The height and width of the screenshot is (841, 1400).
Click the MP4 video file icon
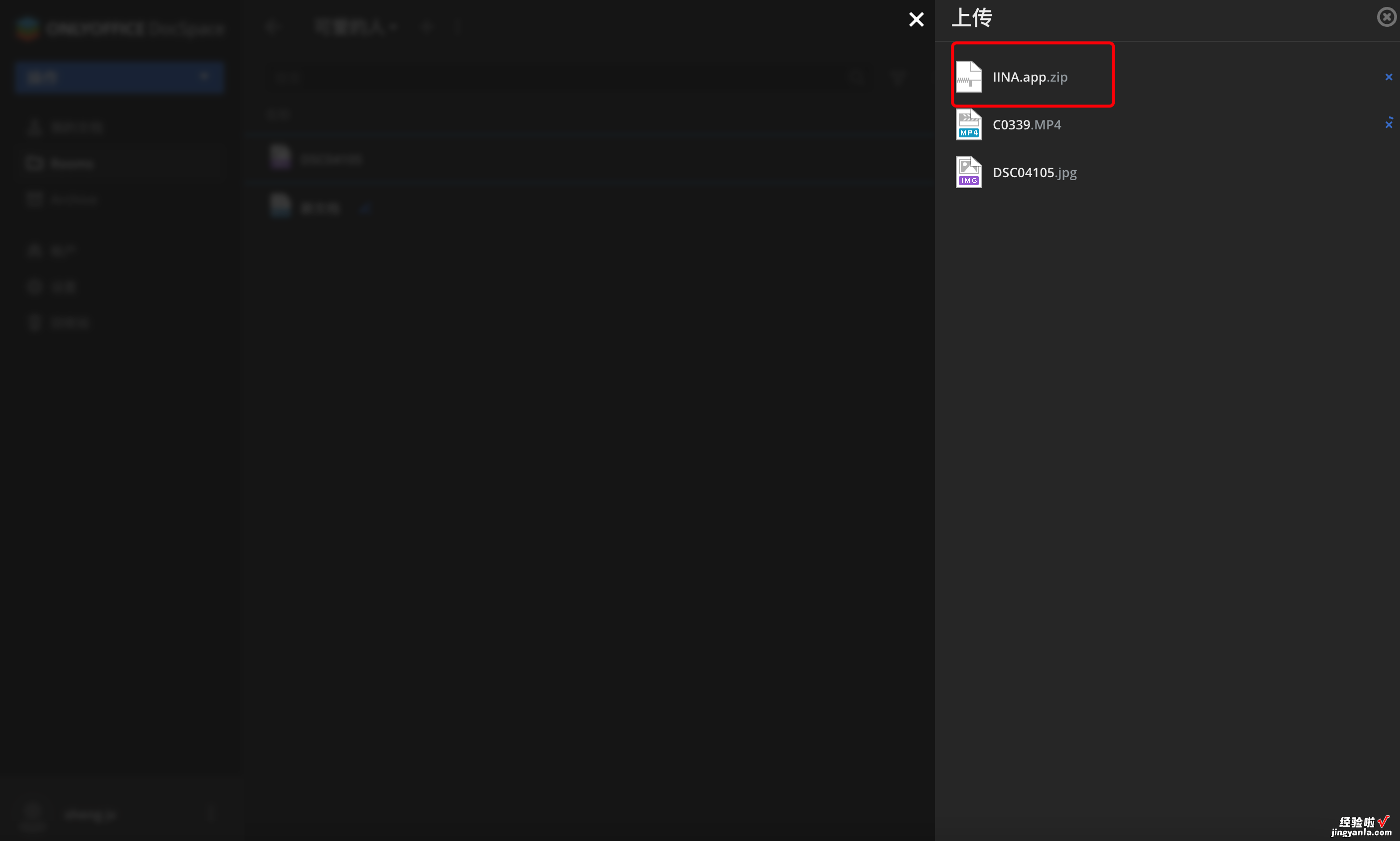968,125
